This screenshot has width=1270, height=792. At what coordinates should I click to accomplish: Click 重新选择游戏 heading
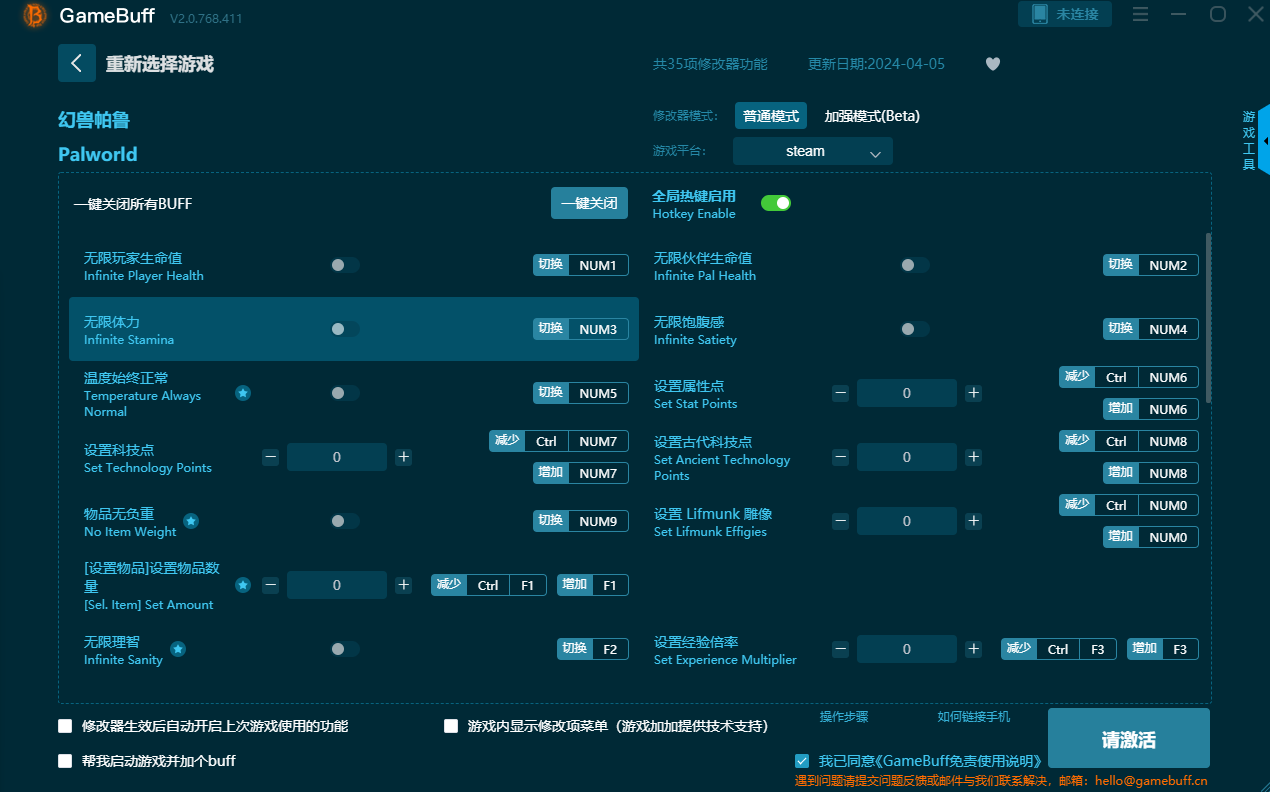(160, 64)
